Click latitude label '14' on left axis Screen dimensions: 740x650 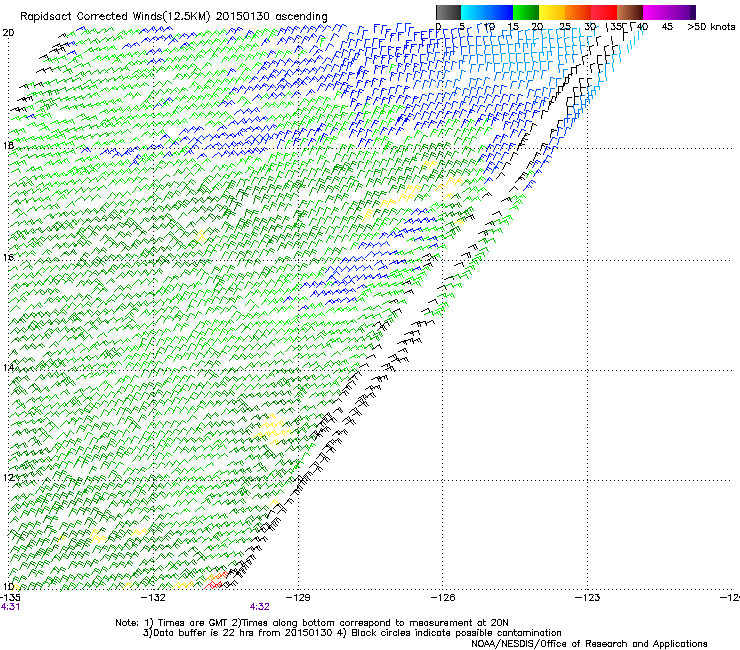click(8, 367)
